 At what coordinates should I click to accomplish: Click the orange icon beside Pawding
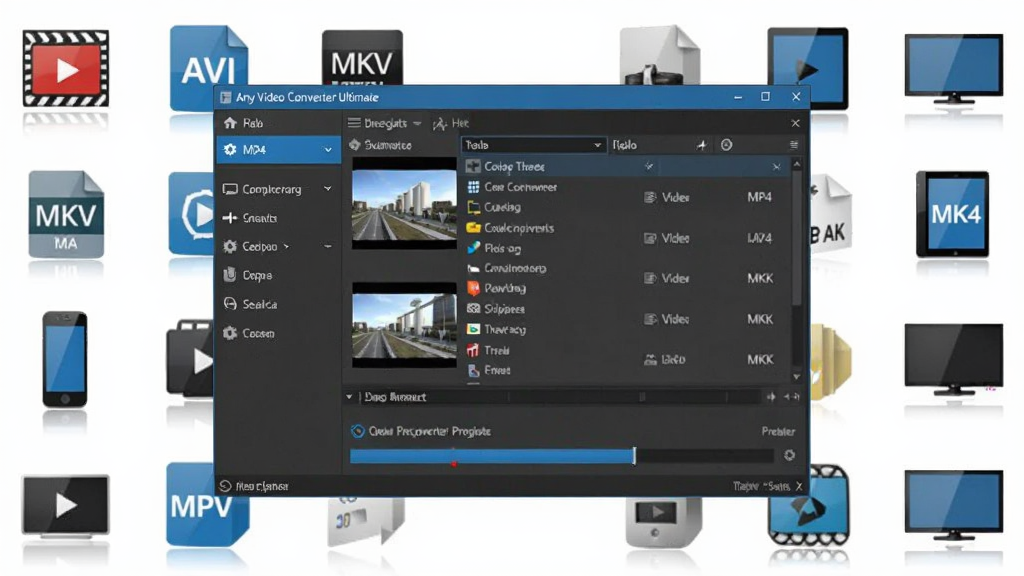(473, 288)
